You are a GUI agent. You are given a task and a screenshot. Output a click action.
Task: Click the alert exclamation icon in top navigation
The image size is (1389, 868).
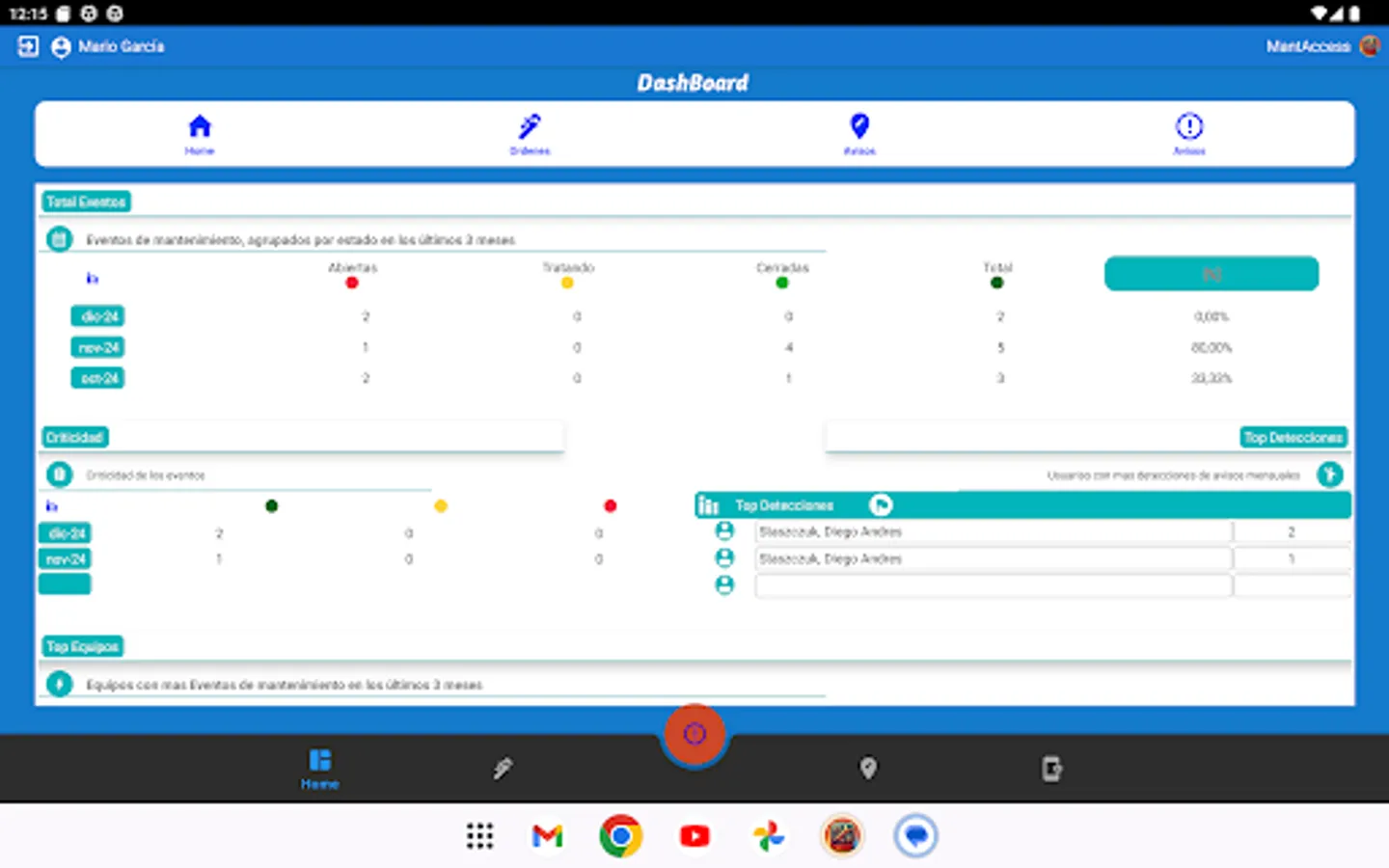pyautogui.click(x=1188, y=126)
